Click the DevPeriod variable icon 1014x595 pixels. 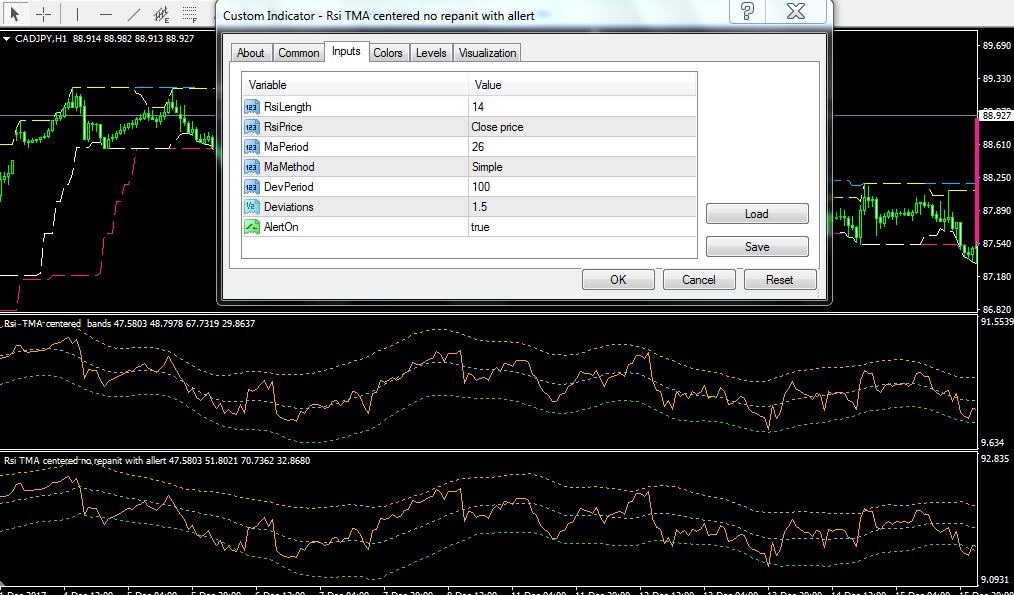(252, 187)
